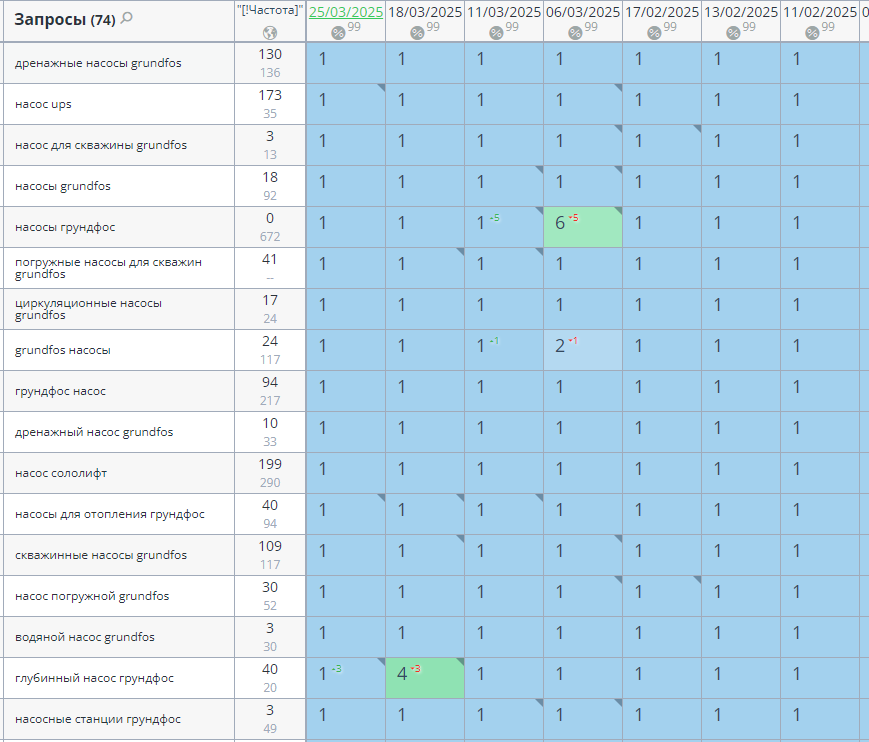Screen dimensions: 869x742
Task: Click the green position 6 cell for насосы грундфос
Action: 583,227
